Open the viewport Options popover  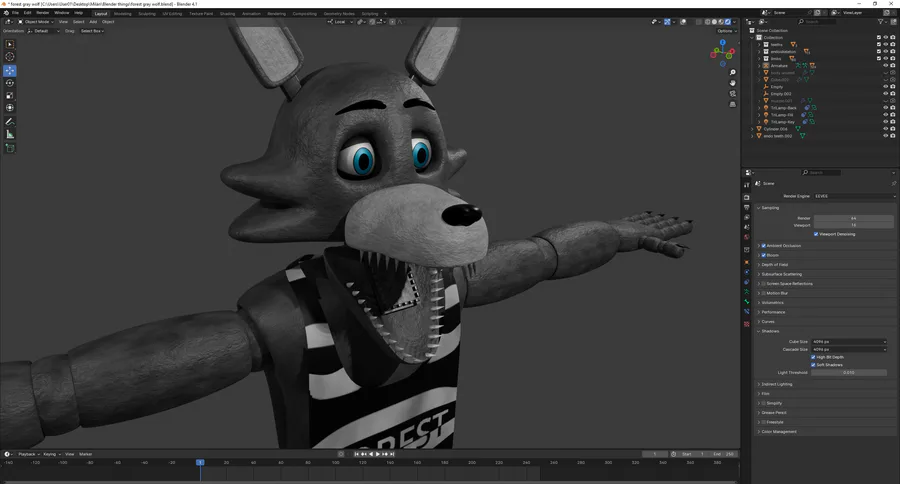pos(727,31)
